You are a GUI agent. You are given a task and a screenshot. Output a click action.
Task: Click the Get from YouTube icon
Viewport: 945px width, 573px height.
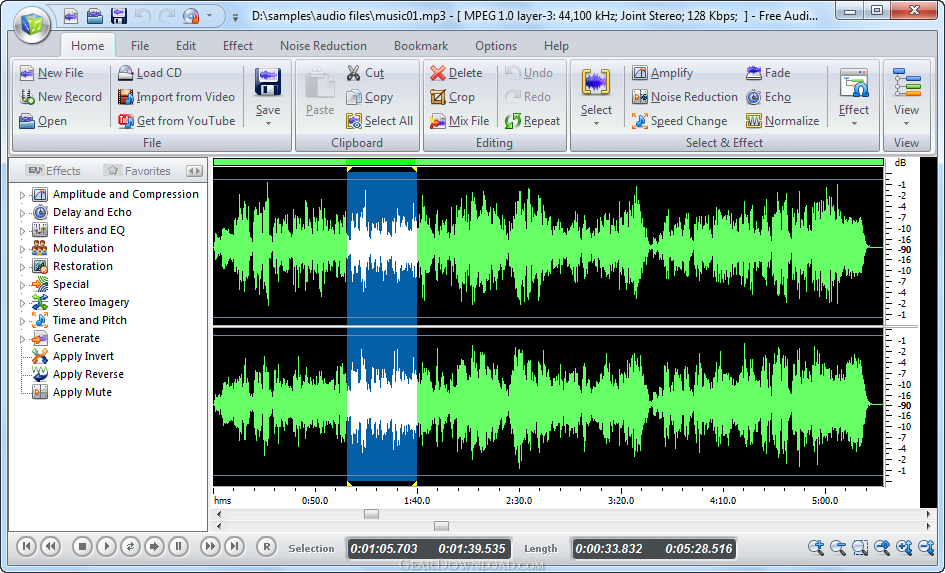click(125, 121)
